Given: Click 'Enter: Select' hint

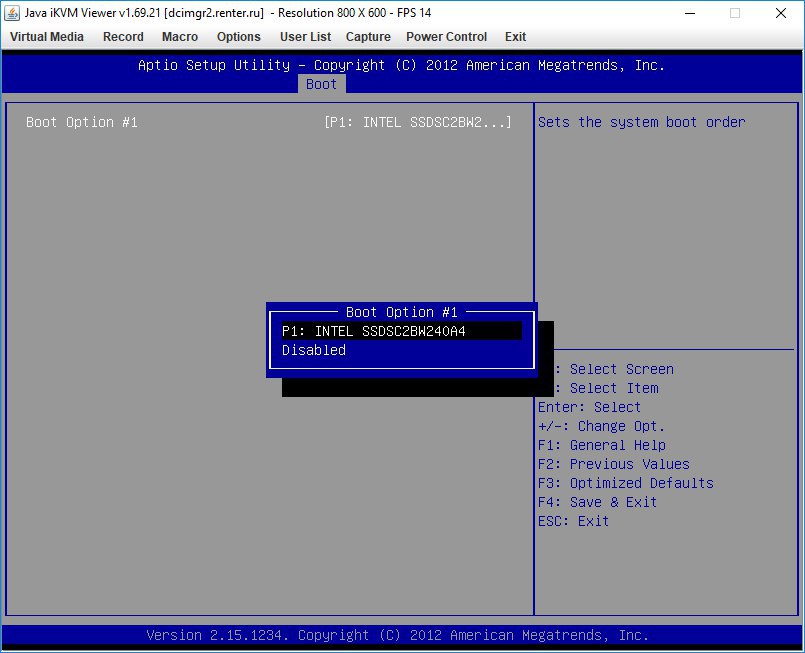Looking at the screenshot, I should tap(589, 407).
